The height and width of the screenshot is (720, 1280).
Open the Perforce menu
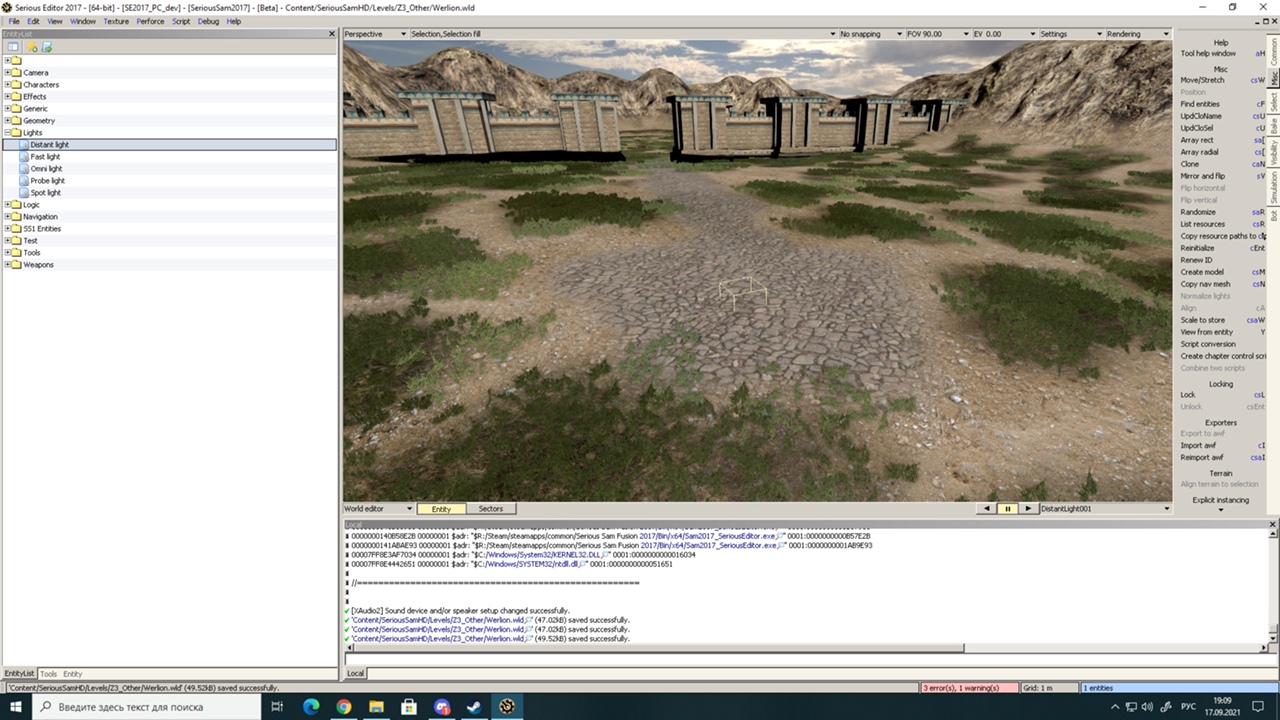[150, 21]
